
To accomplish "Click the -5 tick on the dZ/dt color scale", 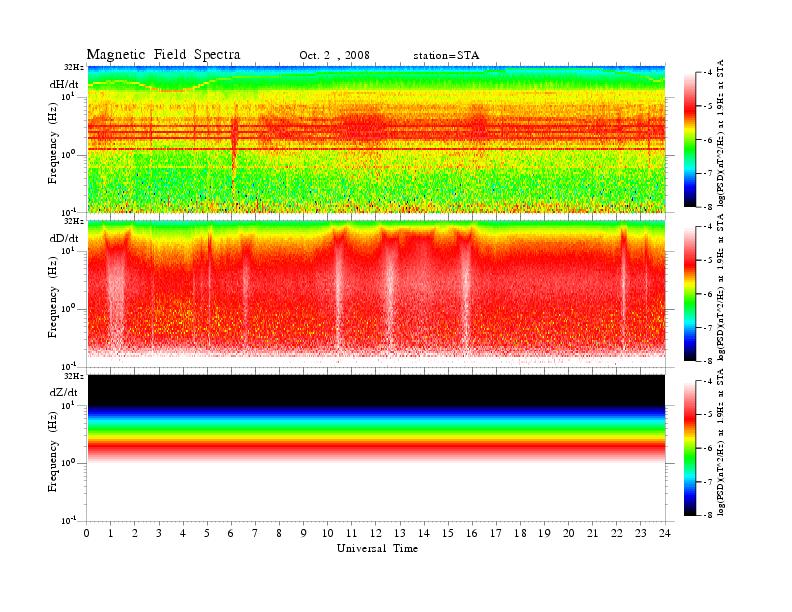I will point(709,415).
